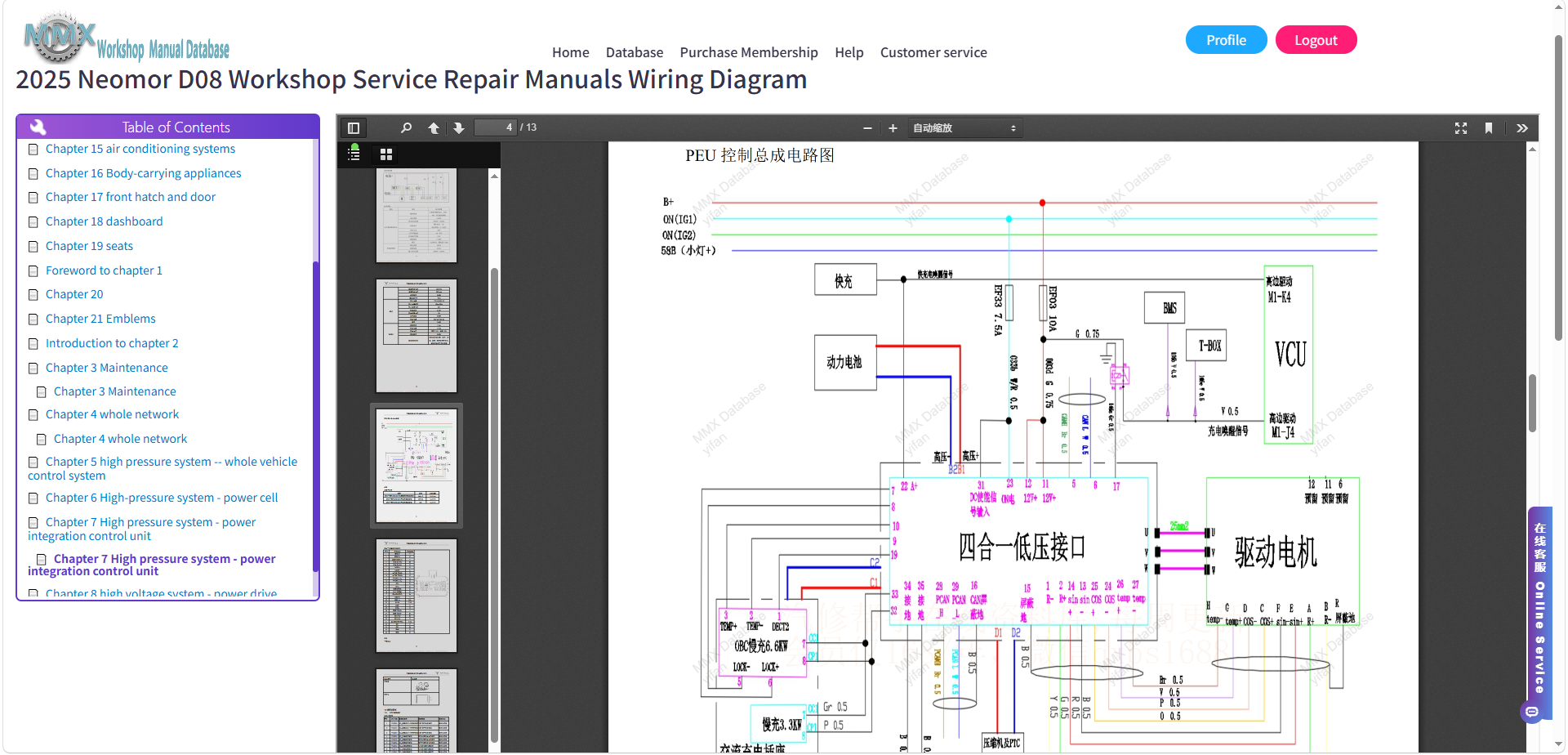Open Introduction to chapter 2
The image size is (1568, 755).
coord(112,343)
